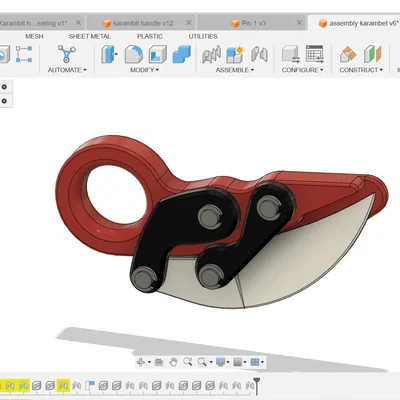
Task: Click the last joint feature before timeline marker
Action: 249,386
